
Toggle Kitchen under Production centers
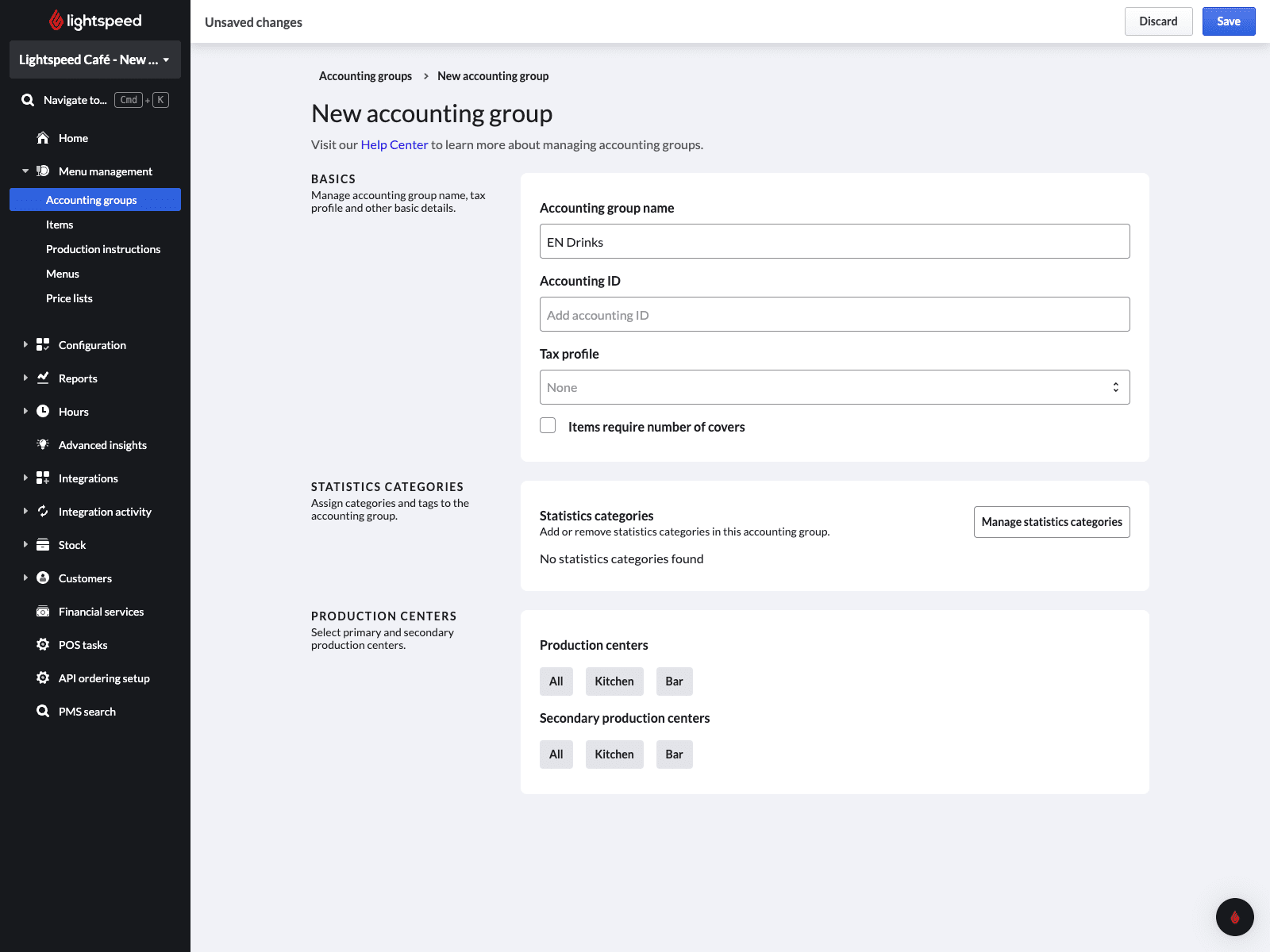point(614,681)
